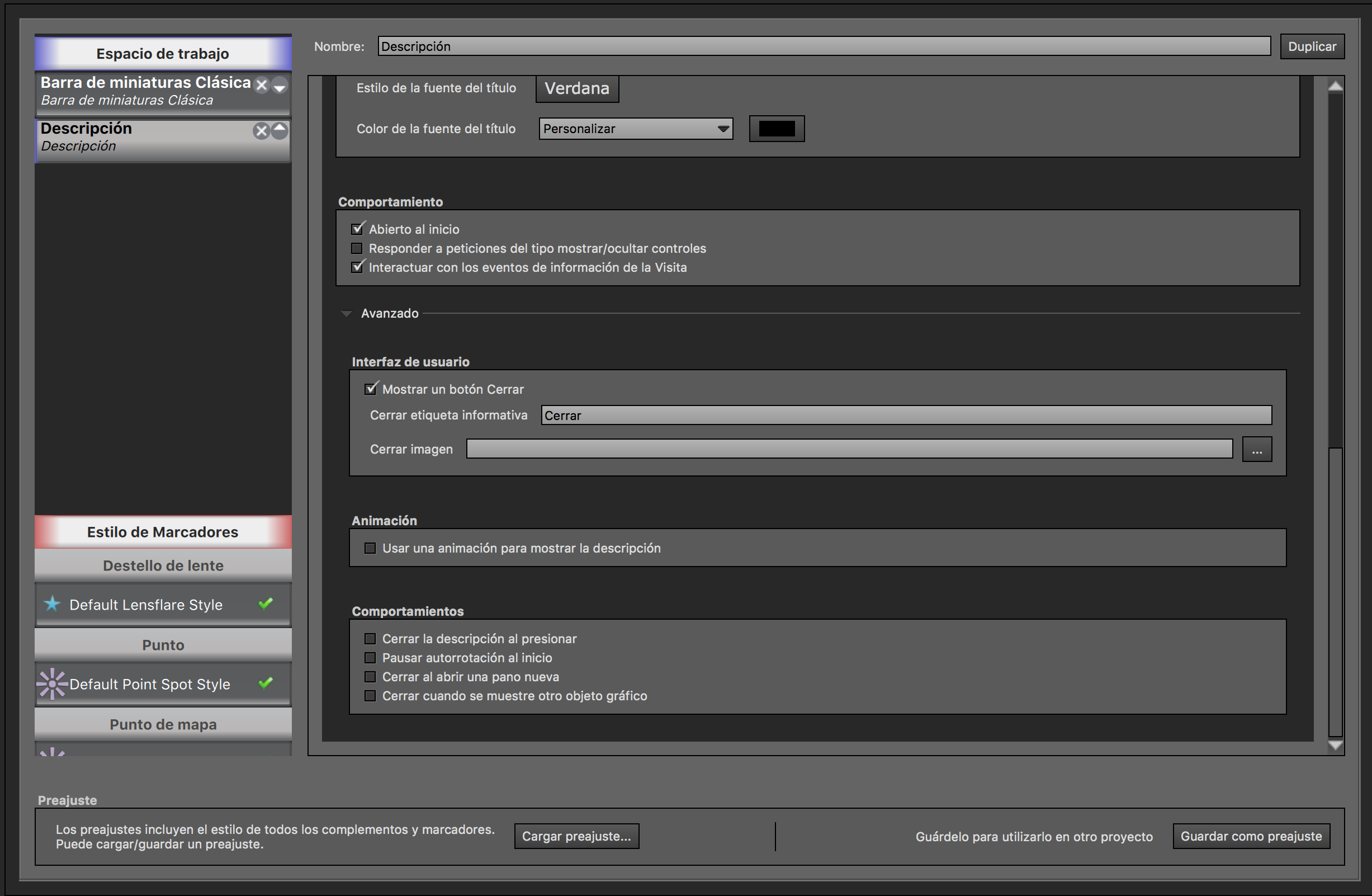Click green checkmark on Default Lensflare Style
This screenshot has width=1372, height=896.
point(265,603)
